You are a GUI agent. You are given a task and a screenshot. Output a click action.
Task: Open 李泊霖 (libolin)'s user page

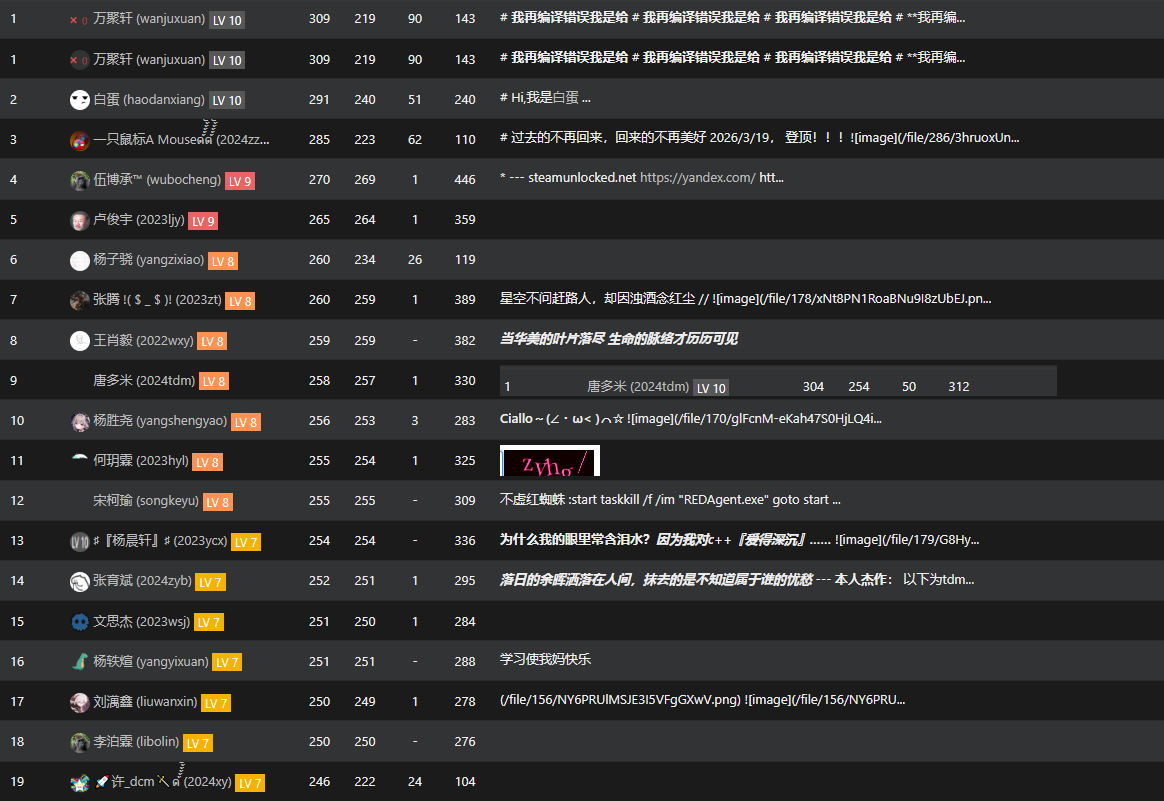136,742
